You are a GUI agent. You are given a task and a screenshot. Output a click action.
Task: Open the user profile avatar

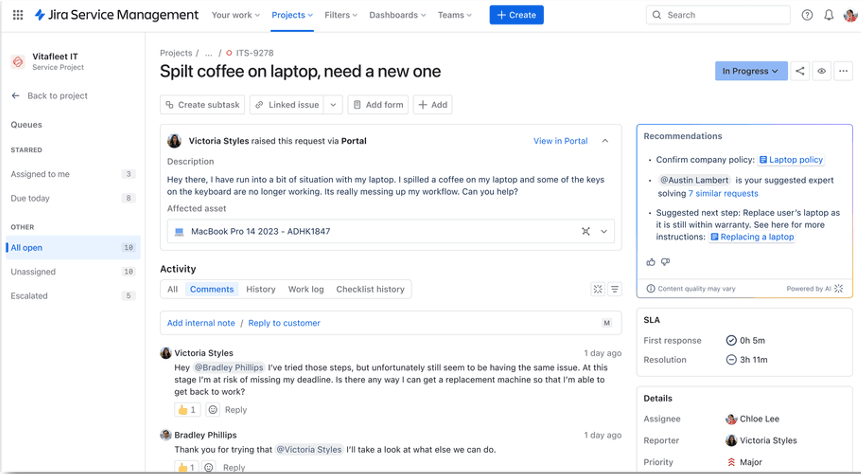tap(850, 15)
